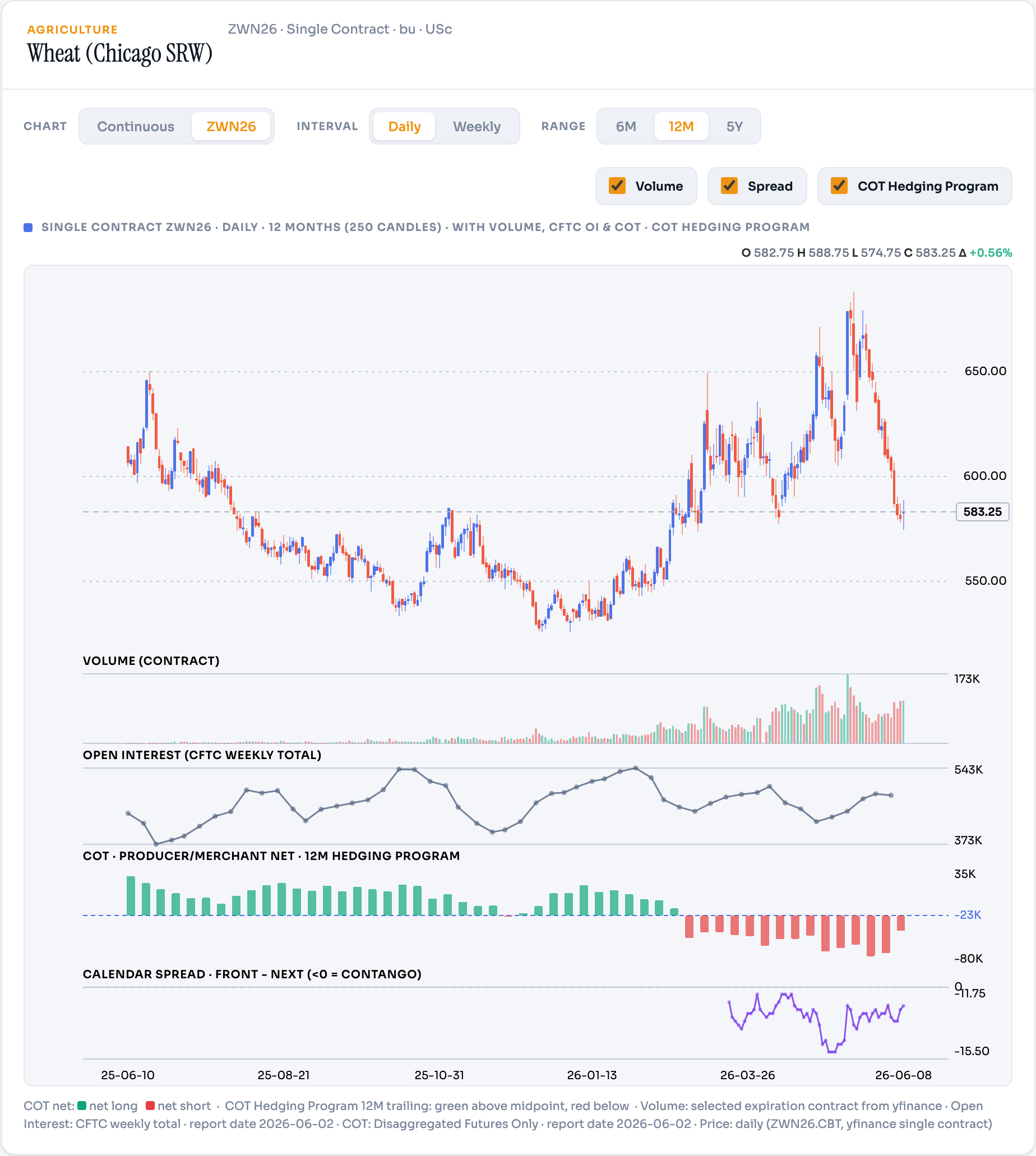1036x1156 pixels.
Task: Click the -23K COT midpoint label
Action: tap(968, 915)
